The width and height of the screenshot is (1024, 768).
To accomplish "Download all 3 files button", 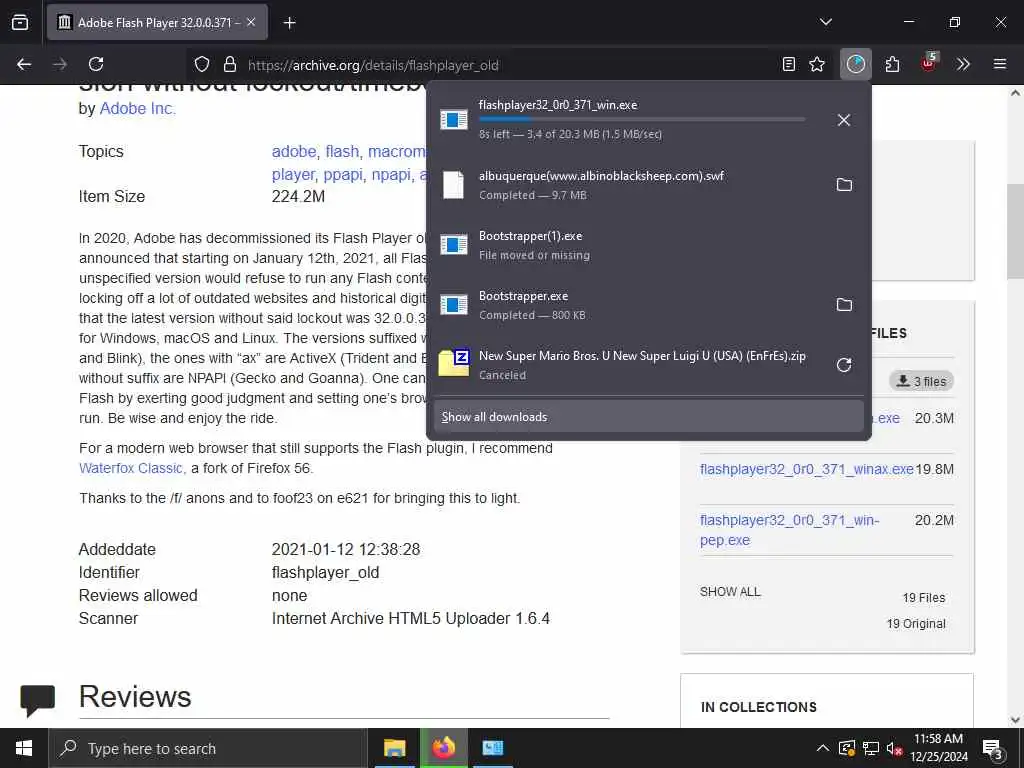I will pyautogui.click(x=921, y=381).
